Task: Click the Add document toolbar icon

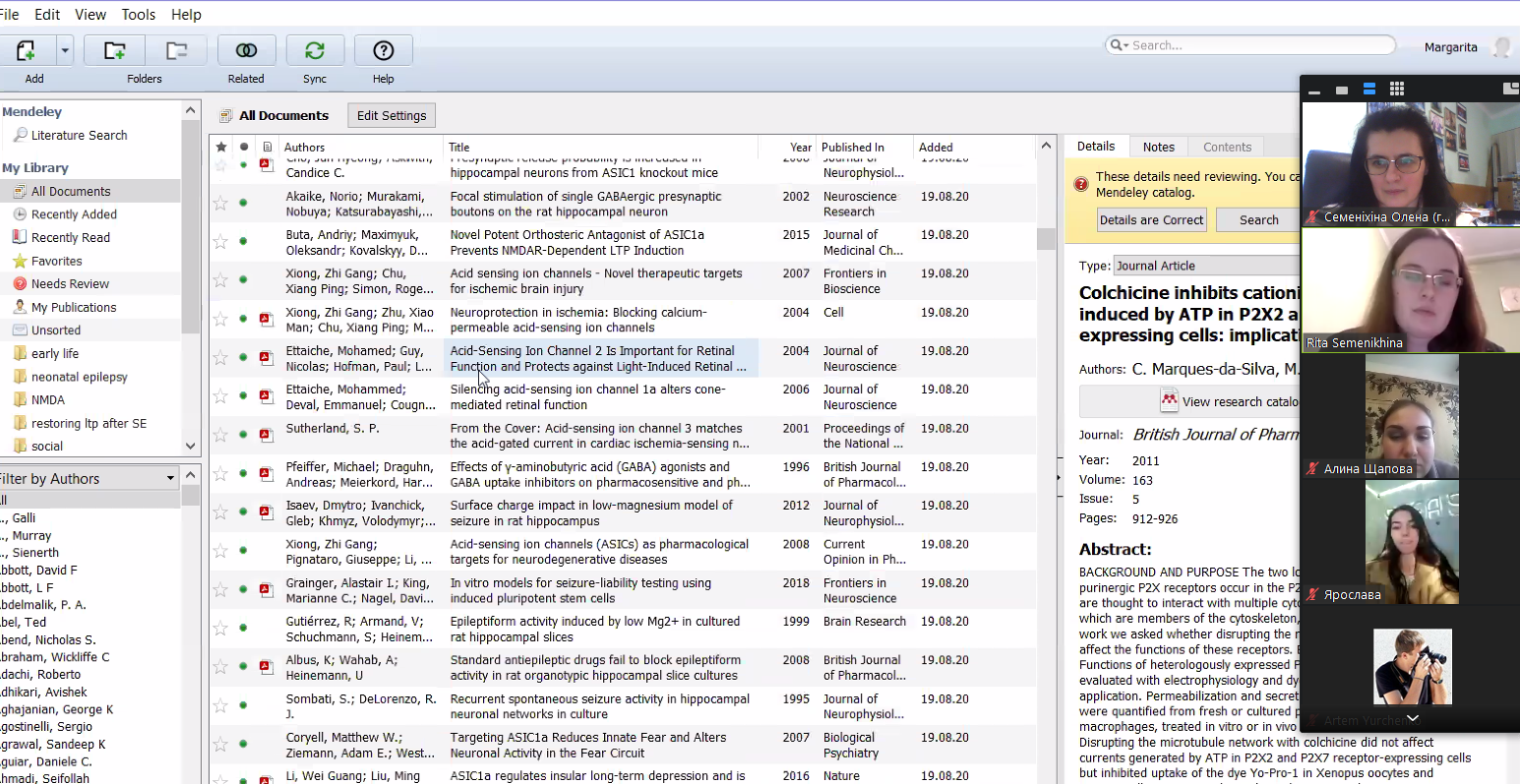Action: [27, 50]
